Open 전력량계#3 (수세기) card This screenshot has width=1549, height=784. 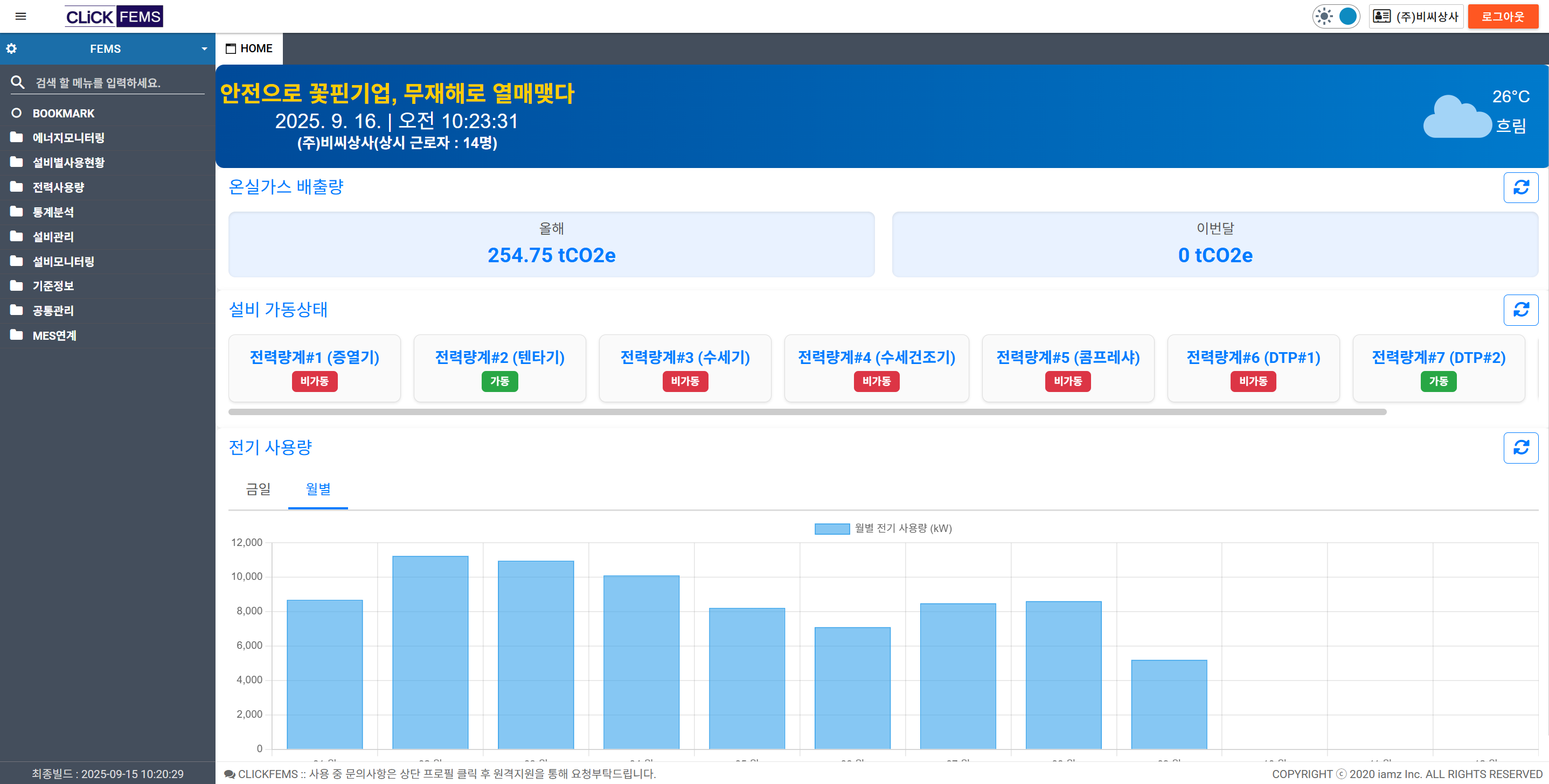(x=685, y=368)
